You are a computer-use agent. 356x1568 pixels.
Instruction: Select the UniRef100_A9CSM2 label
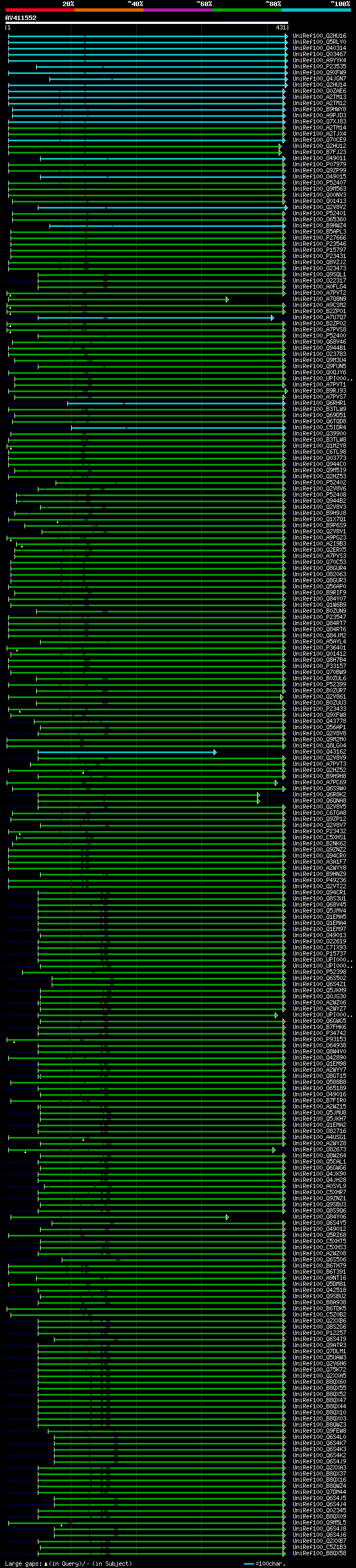pyautogui.click(x=319, y=305)
